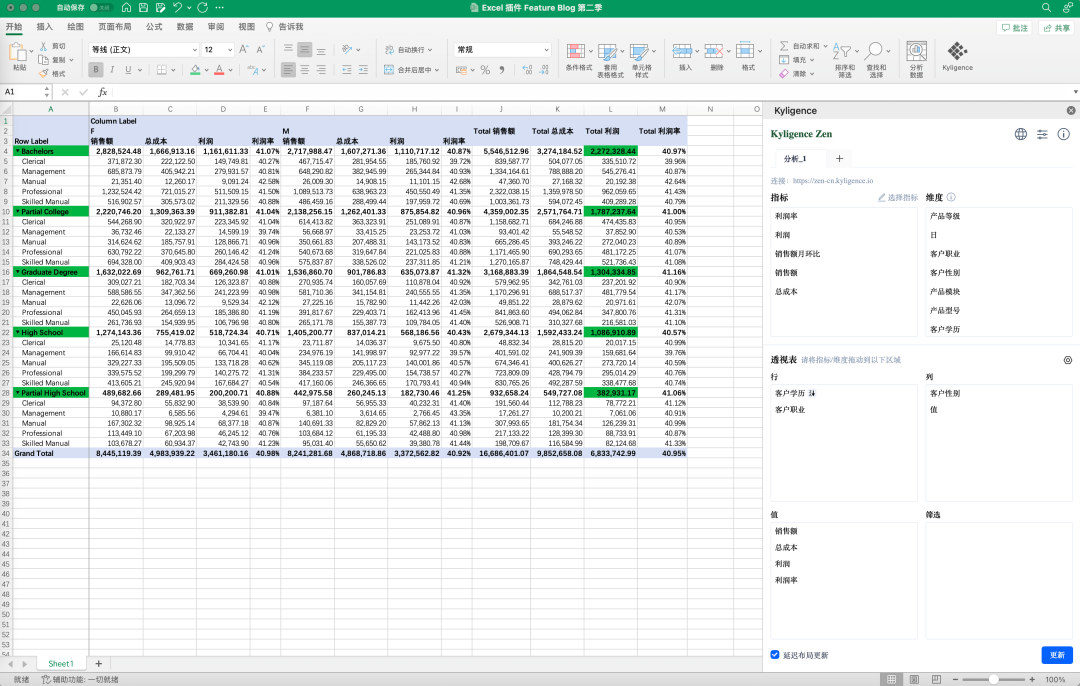Toggle middle vertical align button

(304, 50)
